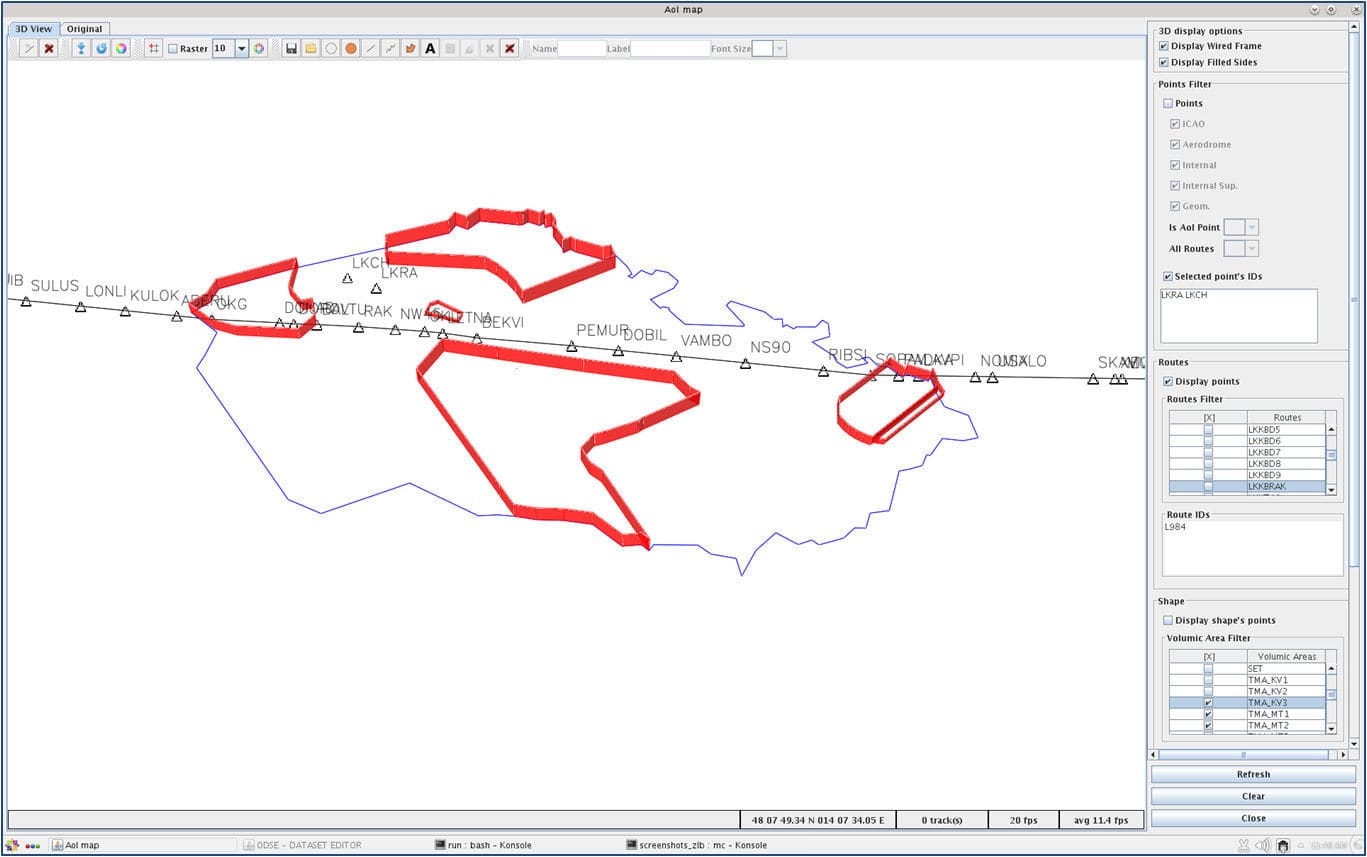Click the red X delete icon
1367x857 pixels.
coord(48,47)
